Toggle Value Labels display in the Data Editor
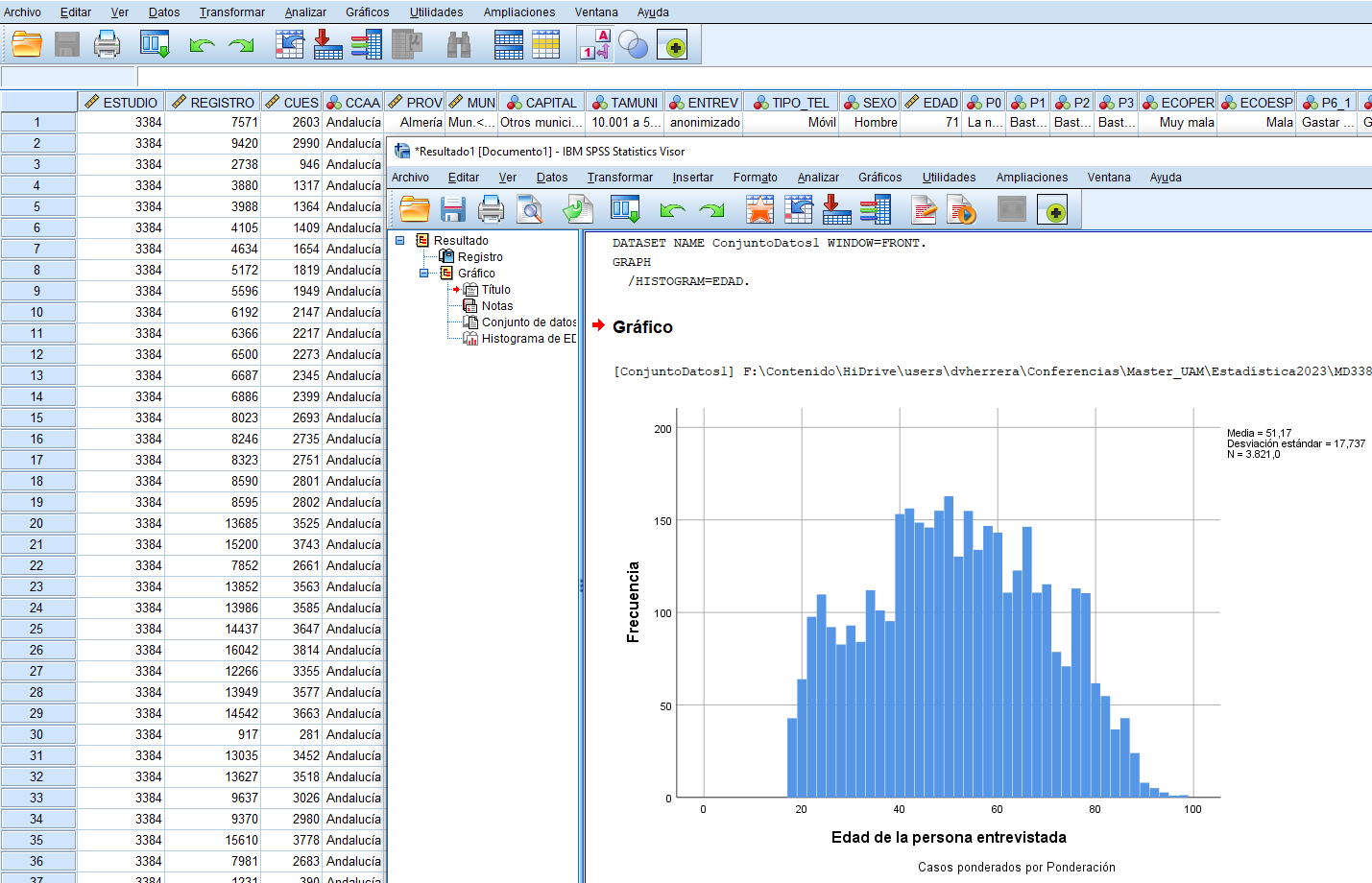The width and height of the screenshot is (1372, 883). pos(593,44)
